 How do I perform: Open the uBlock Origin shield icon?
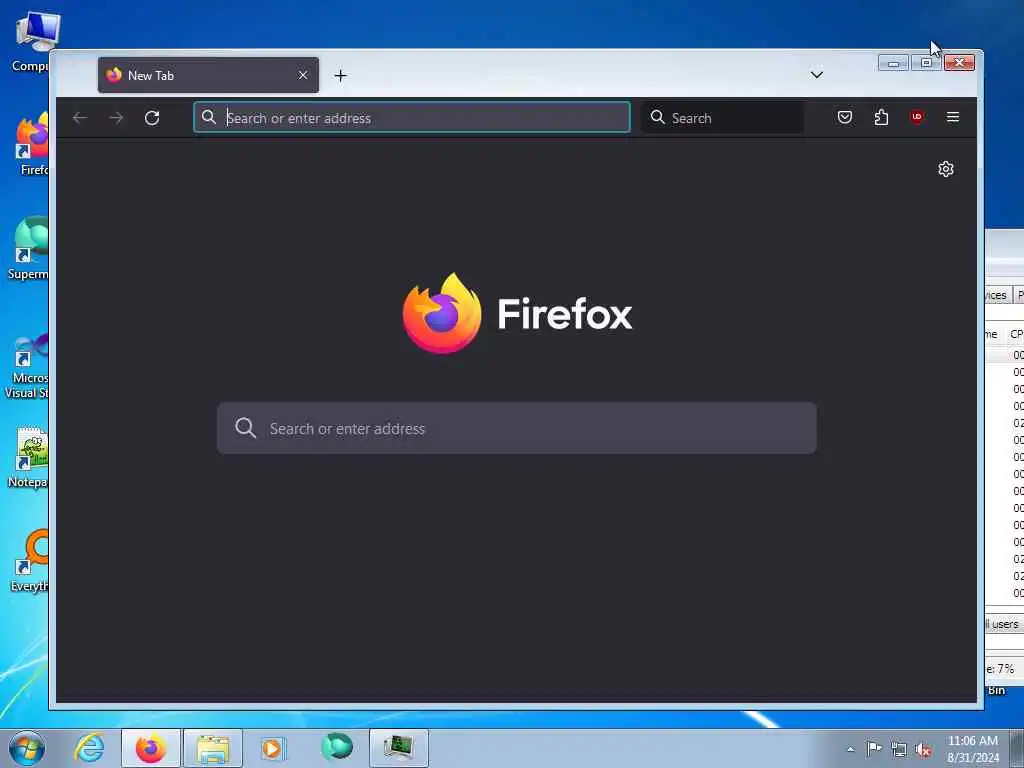[x=917, y=118]
